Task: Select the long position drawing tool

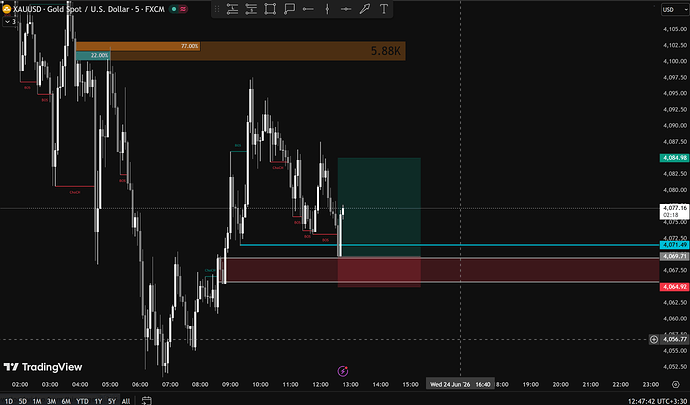Action: point(232,9)
